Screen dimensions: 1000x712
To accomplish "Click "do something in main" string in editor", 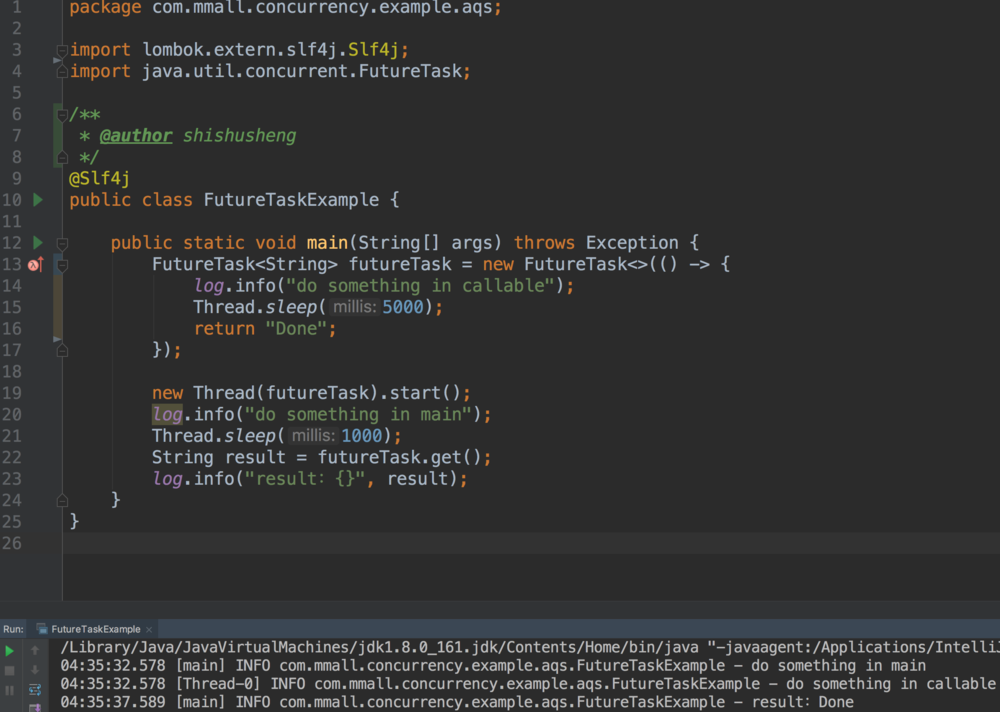I will point(358,415).
